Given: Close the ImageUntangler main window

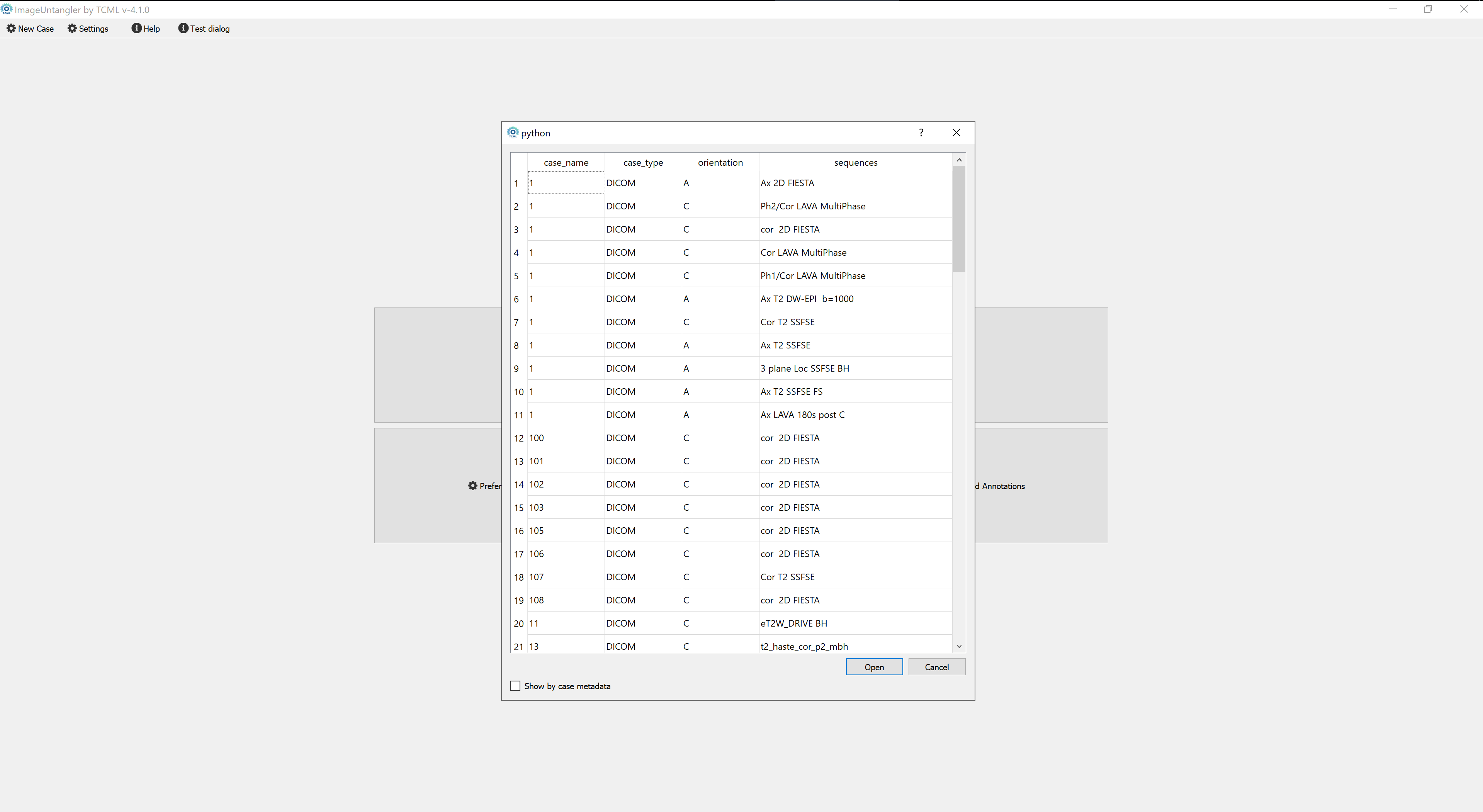Looking at the screenshot, I should coord(1464,9).
